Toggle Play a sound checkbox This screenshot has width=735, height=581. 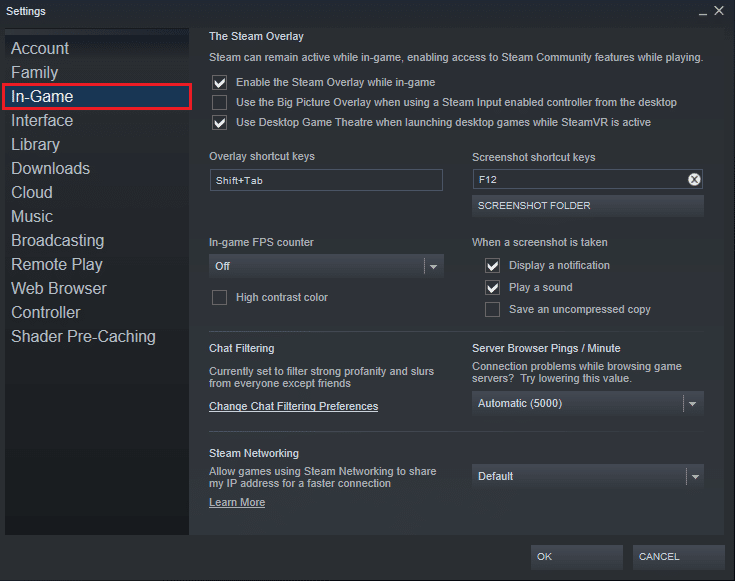tap(492, 287)
